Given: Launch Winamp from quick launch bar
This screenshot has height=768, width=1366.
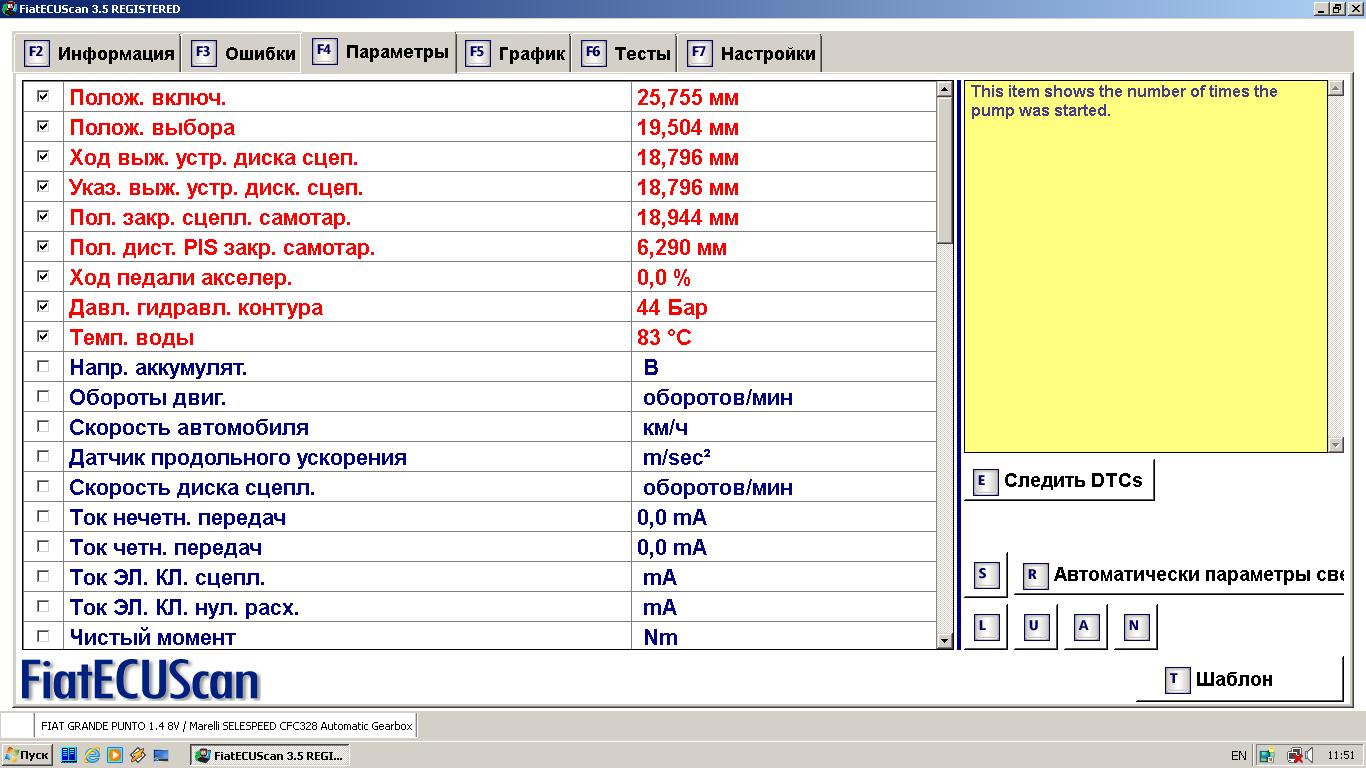Looking at the screenshot, I should point(137,755).
